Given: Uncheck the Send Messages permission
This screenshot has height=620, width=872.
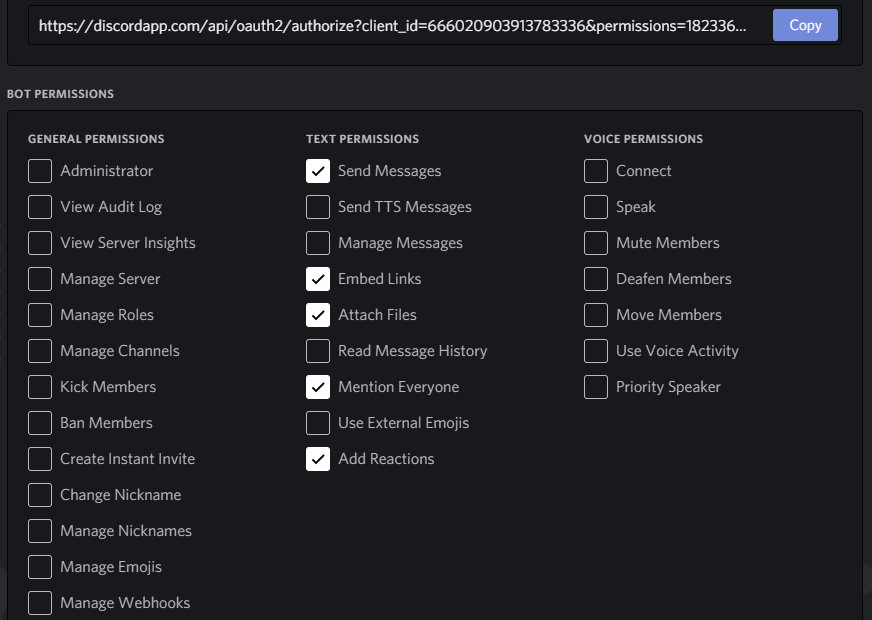Looking at the screenshot, I should (x=318, y=171).
